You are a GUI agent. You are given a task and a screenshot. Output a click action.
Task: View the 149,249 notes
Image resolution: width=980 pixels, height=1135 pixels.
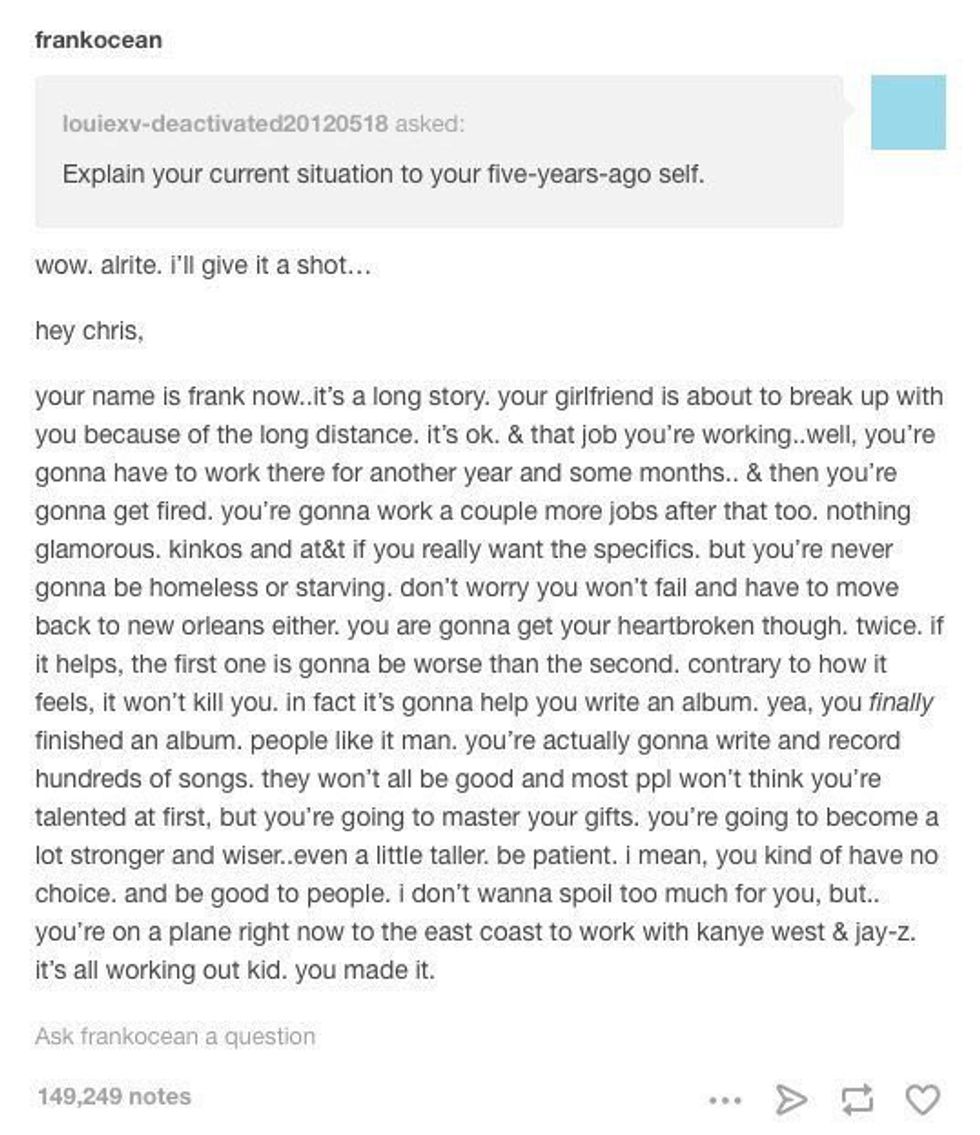[113, 1096]
